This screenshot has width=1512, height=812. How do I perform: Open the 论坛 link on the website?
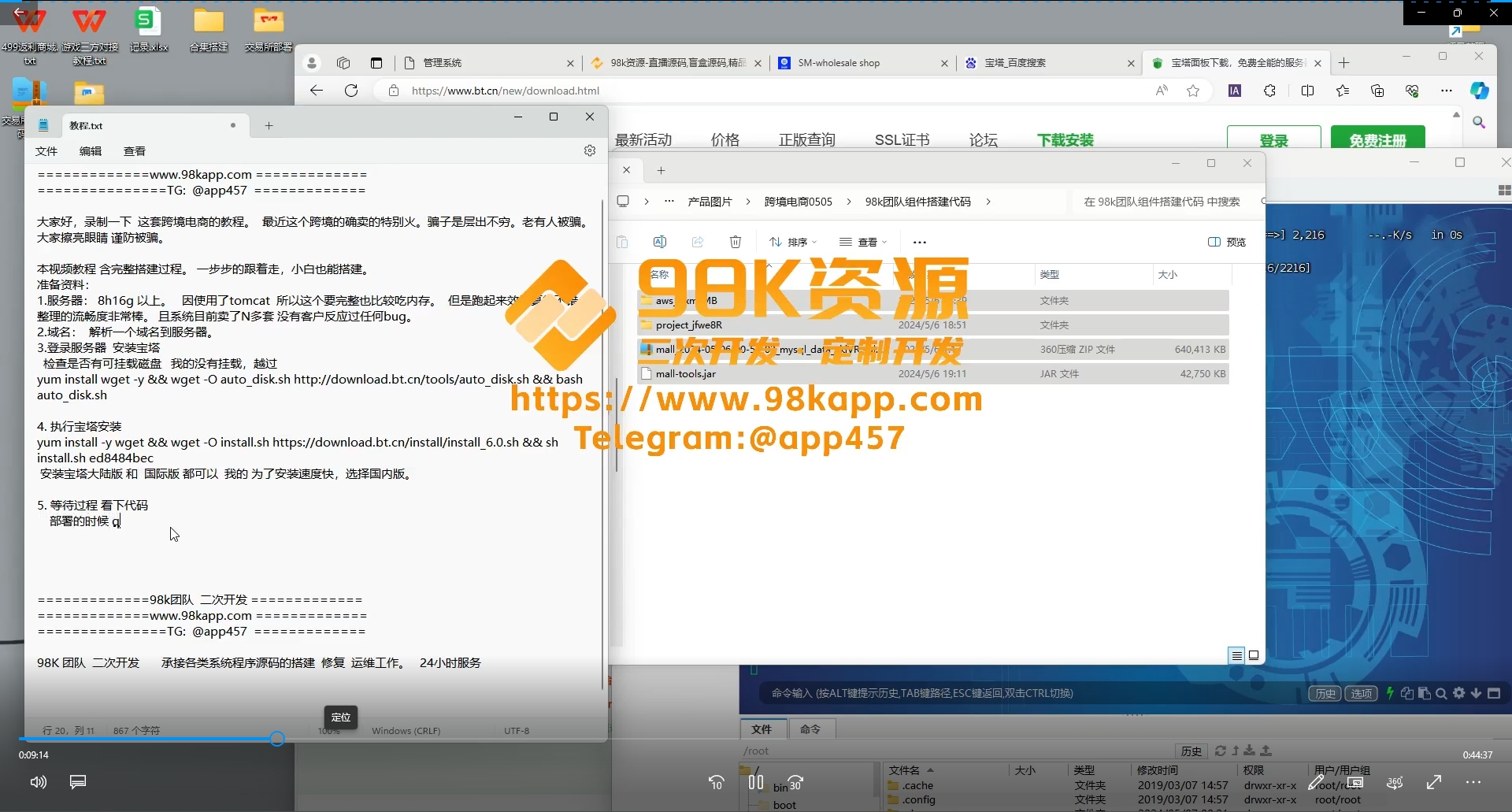(x=984, y=139)
